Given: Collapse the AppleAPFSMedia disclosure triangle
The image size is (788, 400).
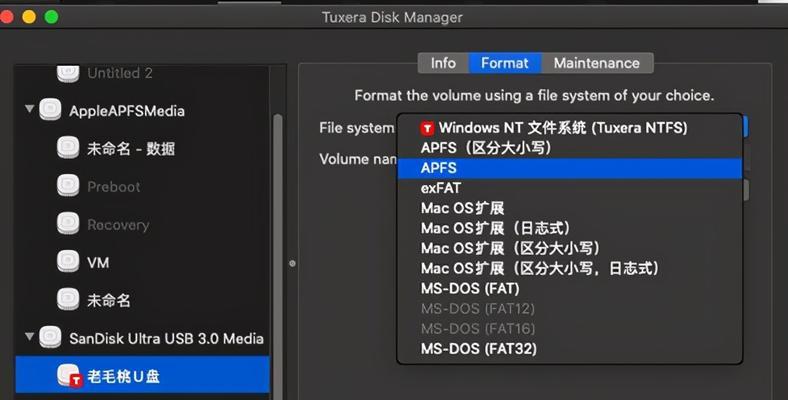Looking at the screenshot, I should pos(30,109).
